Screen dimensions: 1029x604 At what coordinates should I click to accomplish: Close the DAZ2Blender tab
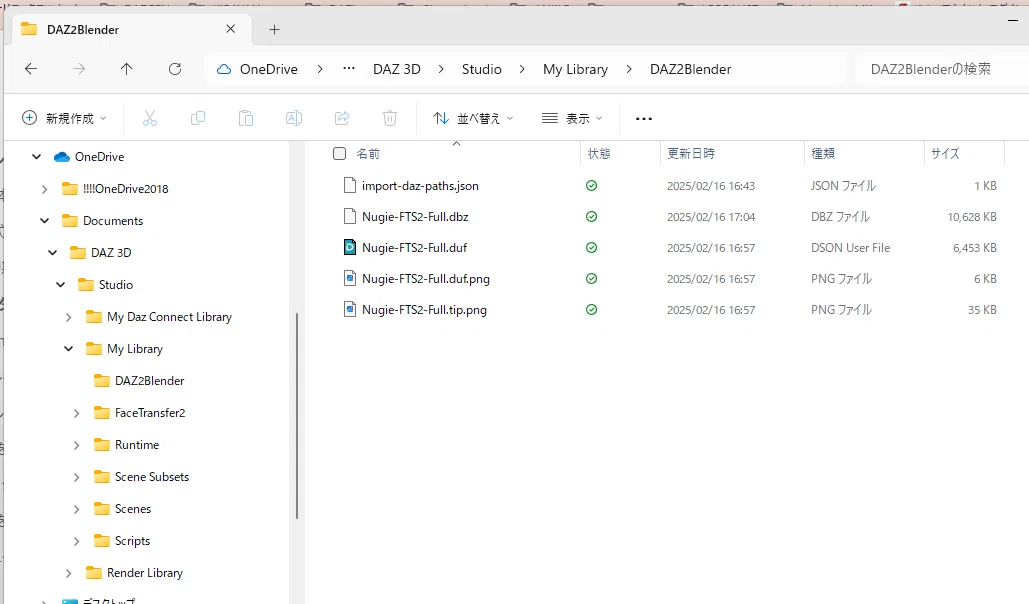(x=230, y=29)
